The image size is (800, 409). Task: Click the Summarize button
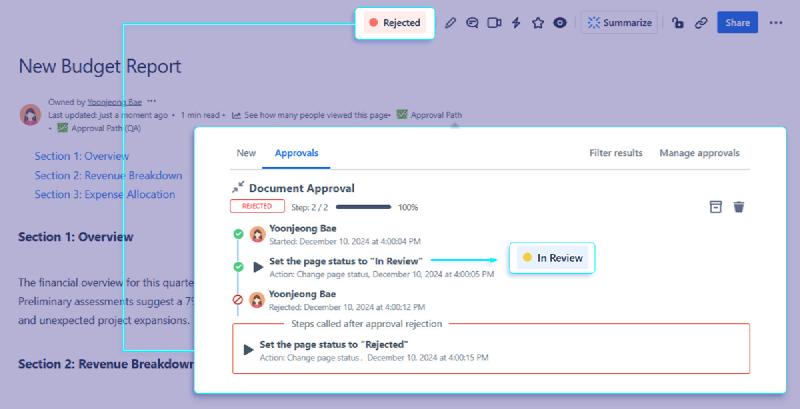pyautogui.click(x=619, y=23)
